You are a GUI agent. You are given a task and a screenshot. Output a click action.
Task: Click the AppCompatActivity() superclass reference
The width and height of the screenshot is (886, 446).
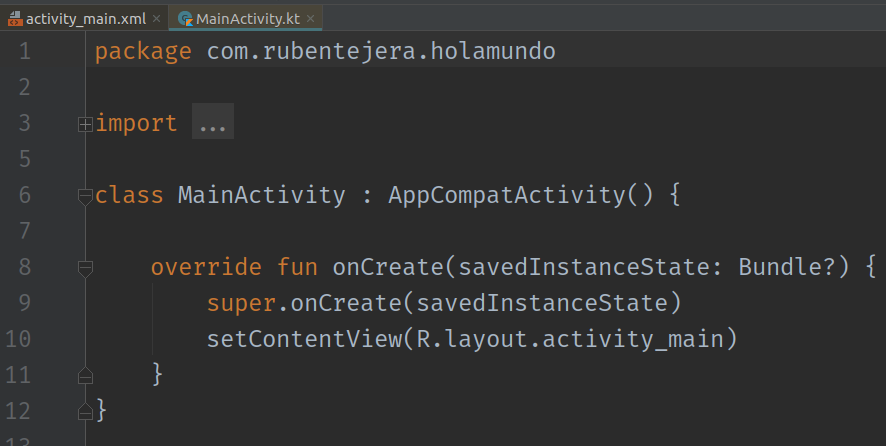pos(520,196)
